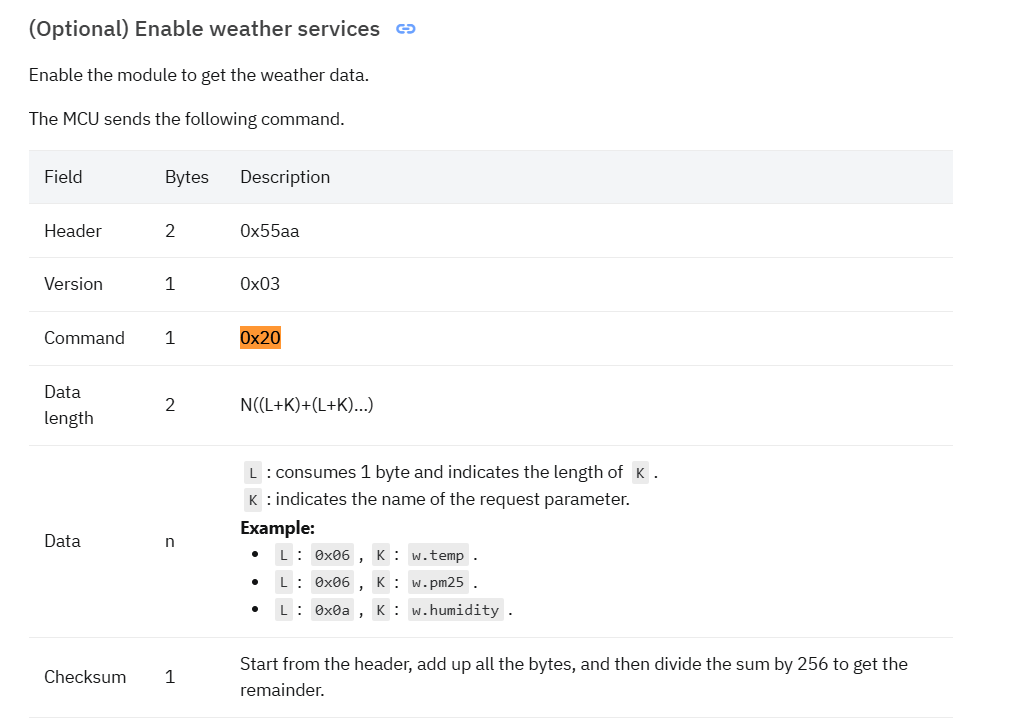Click the "Enable the module to get the weather data" sentence
This screenshot has width=1011, height=727.
[x=199, y=75]
